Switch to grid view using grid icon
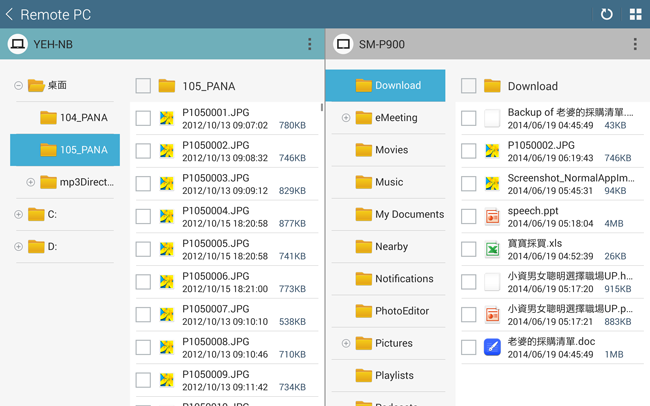Screen dimensions: 650x406 [635, 15]
